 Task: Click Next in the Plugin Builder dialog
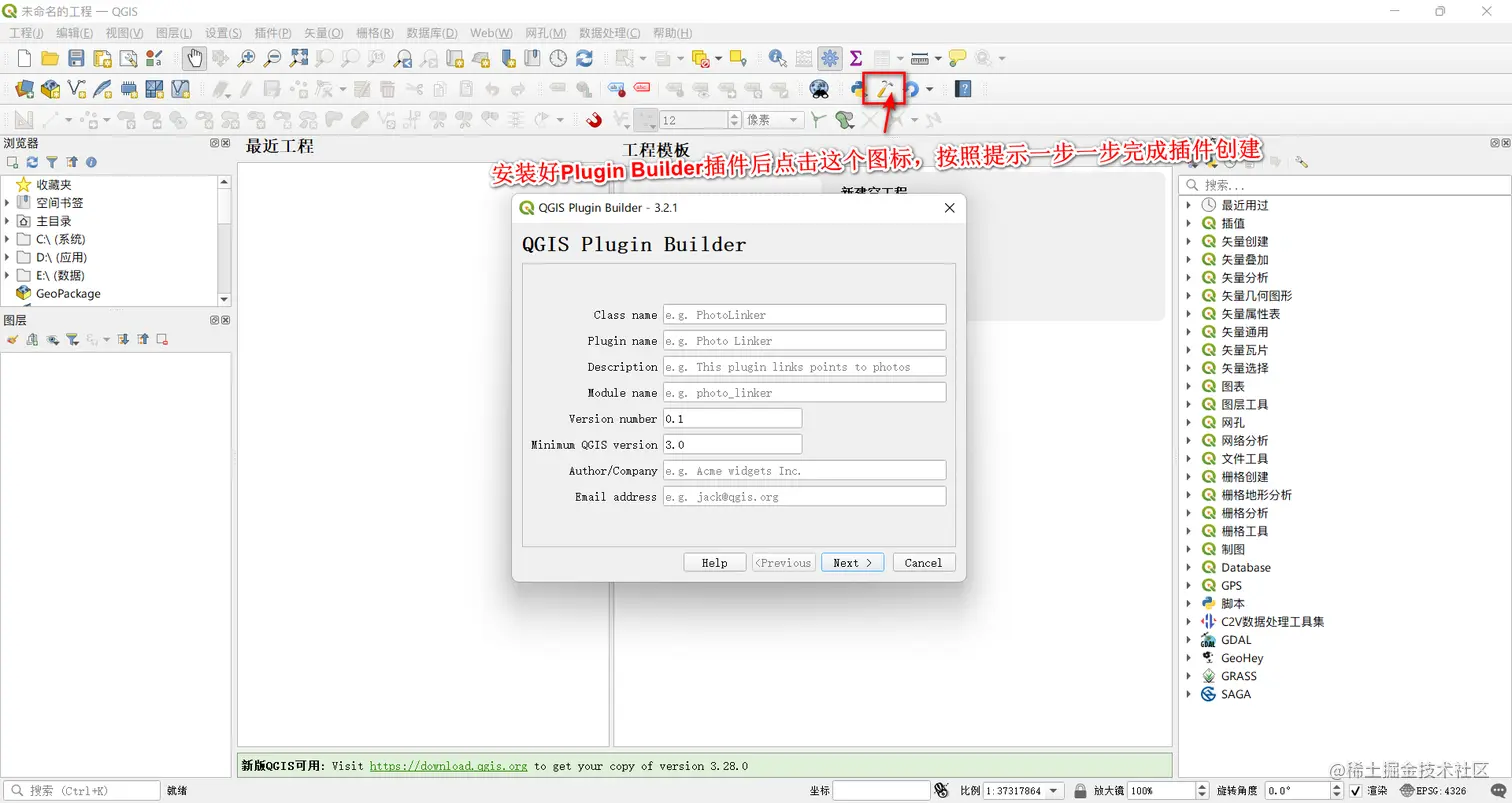[851, 562]
